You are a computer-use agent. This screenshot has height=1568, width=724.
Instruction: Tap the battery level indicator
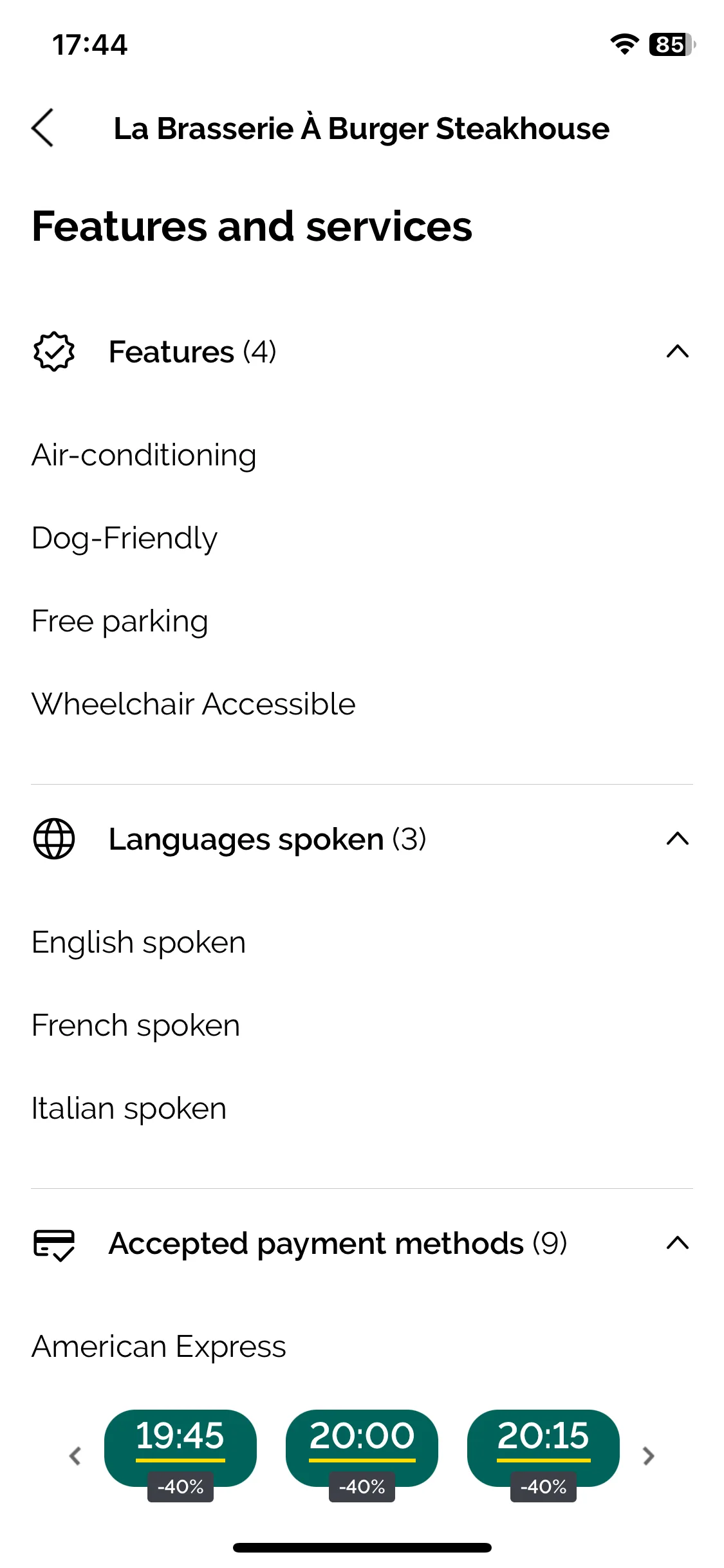(672, 44)
